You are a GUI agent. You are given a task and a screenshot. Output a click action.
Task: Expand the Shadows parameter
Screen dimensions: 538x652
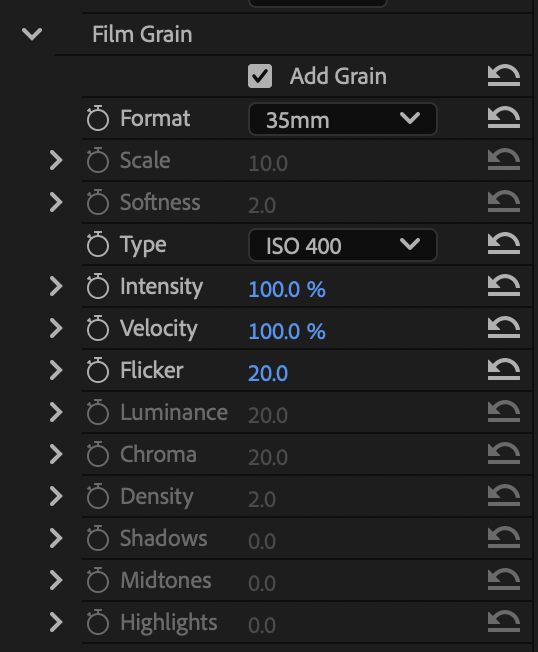click(56, 538)
